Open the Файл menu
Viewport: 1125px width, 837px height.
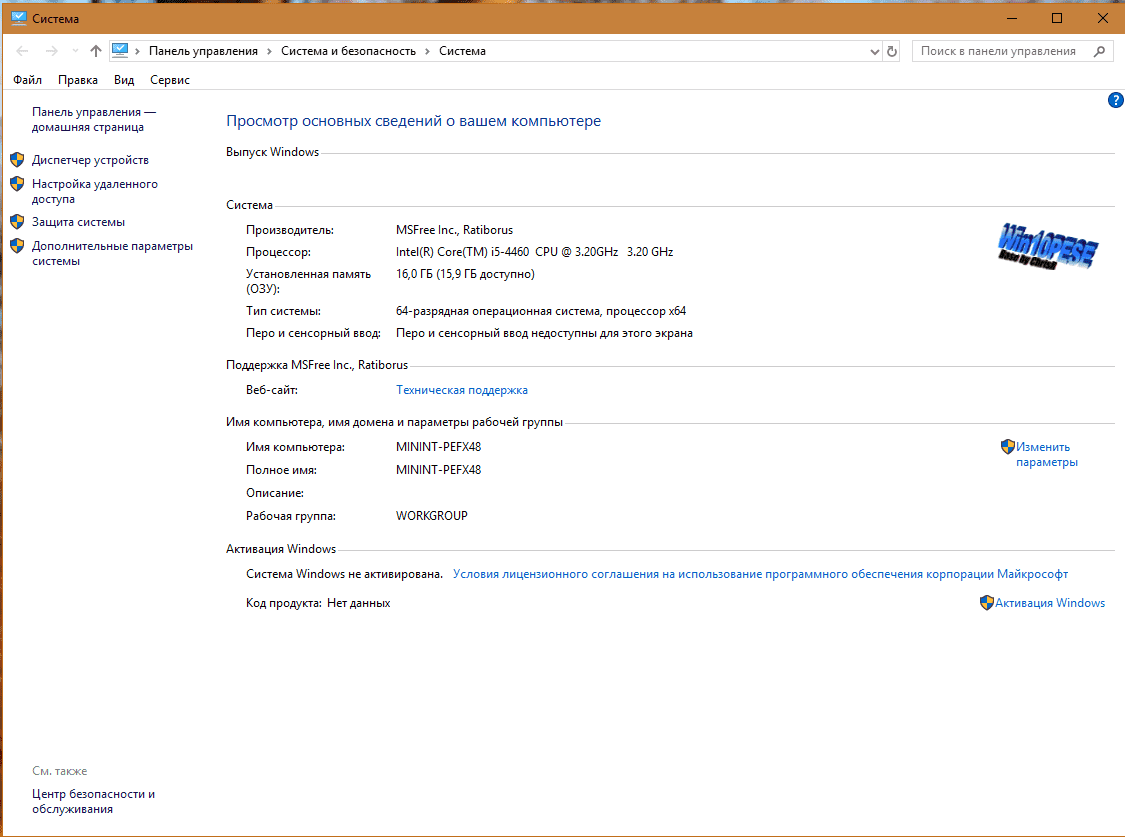[x=28, y=80]
